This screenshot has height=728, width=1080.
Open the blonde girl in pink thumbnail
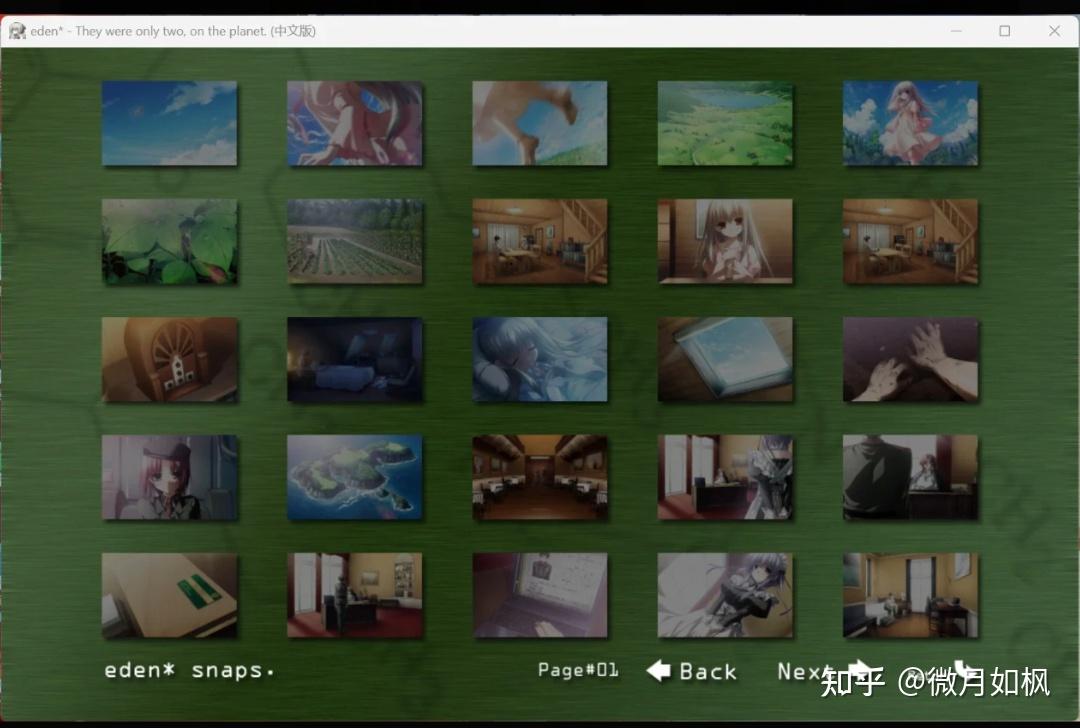coord(725,241)
